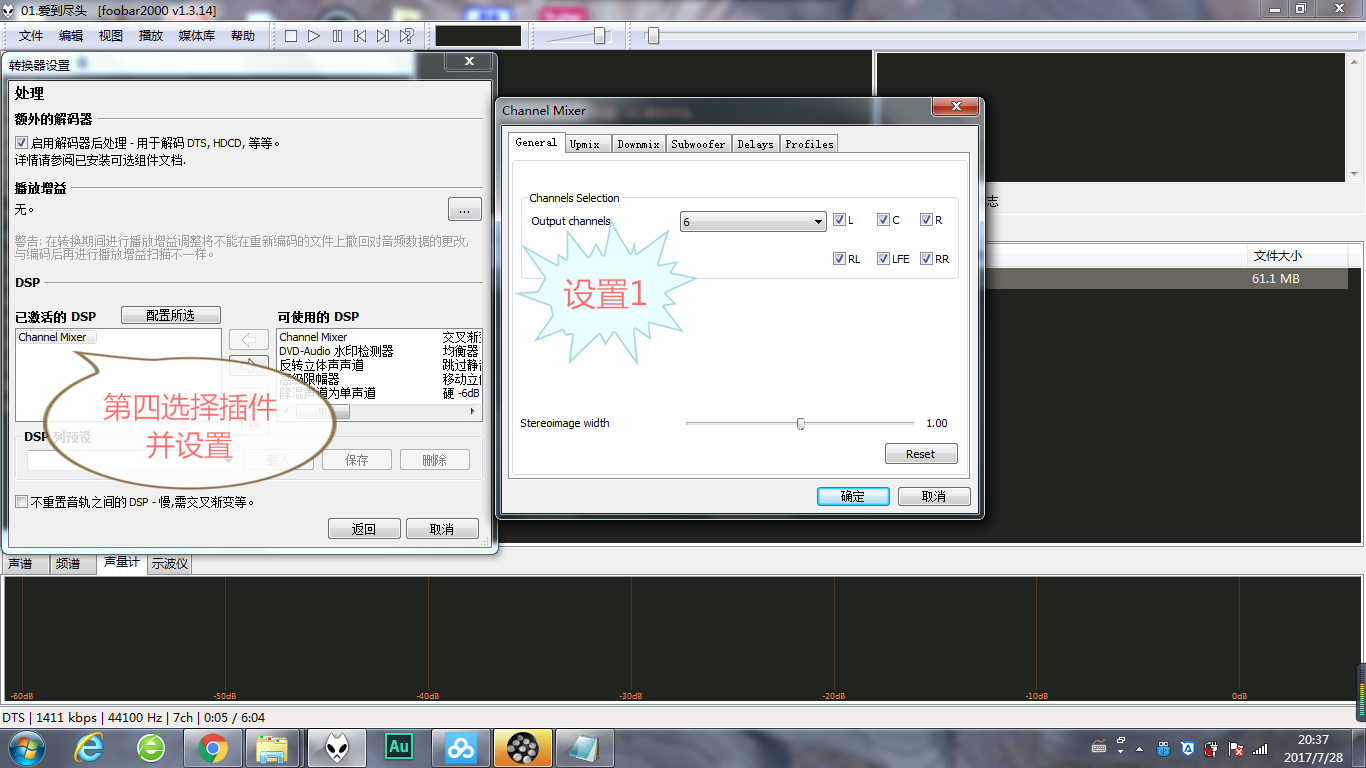Click the playback gain '...' button
The width and height of the screenshot is (1366, 768).
point(465,210)
